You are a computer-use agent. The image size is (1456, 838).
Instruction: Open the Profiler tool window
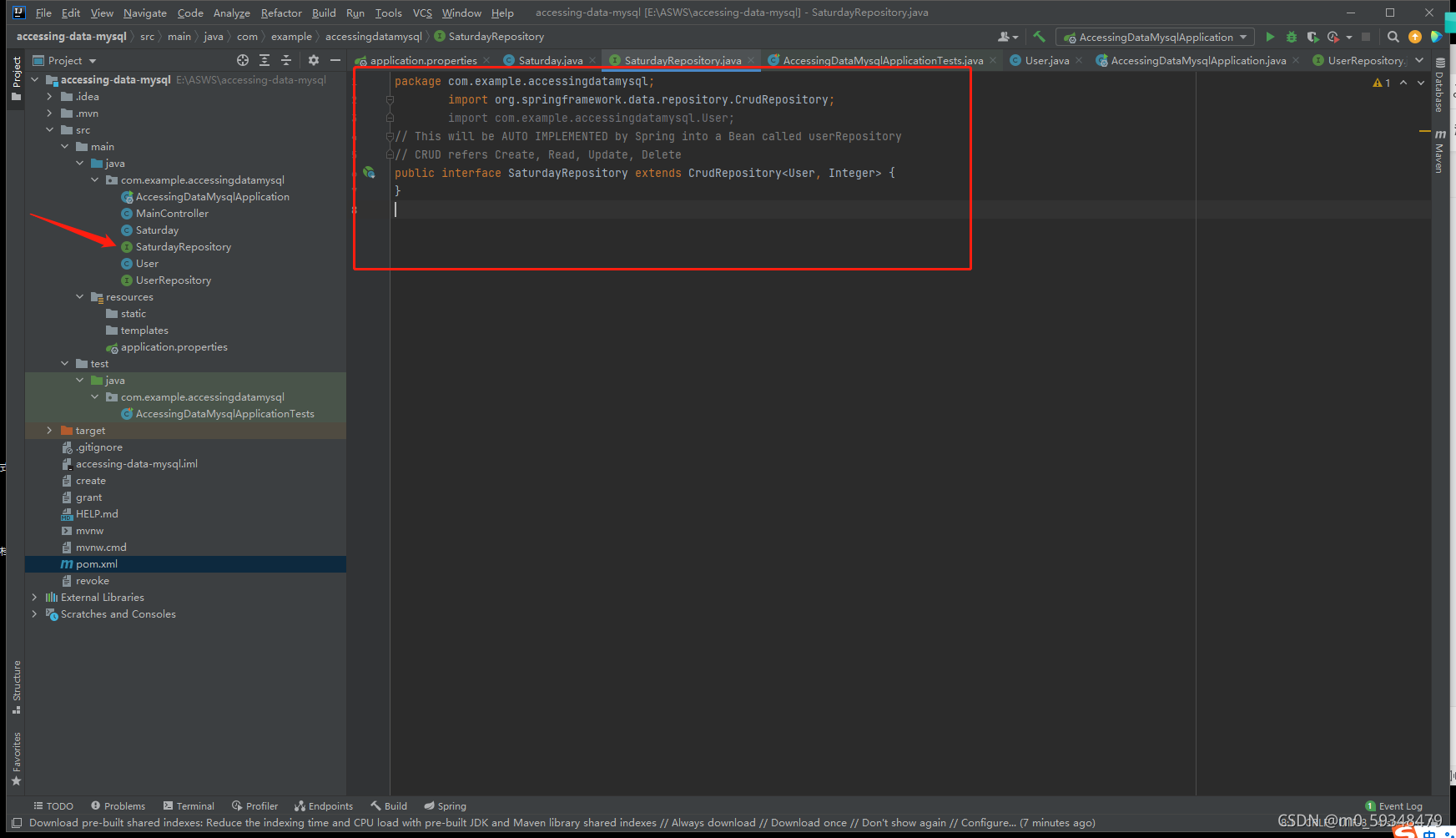[254, 805]
